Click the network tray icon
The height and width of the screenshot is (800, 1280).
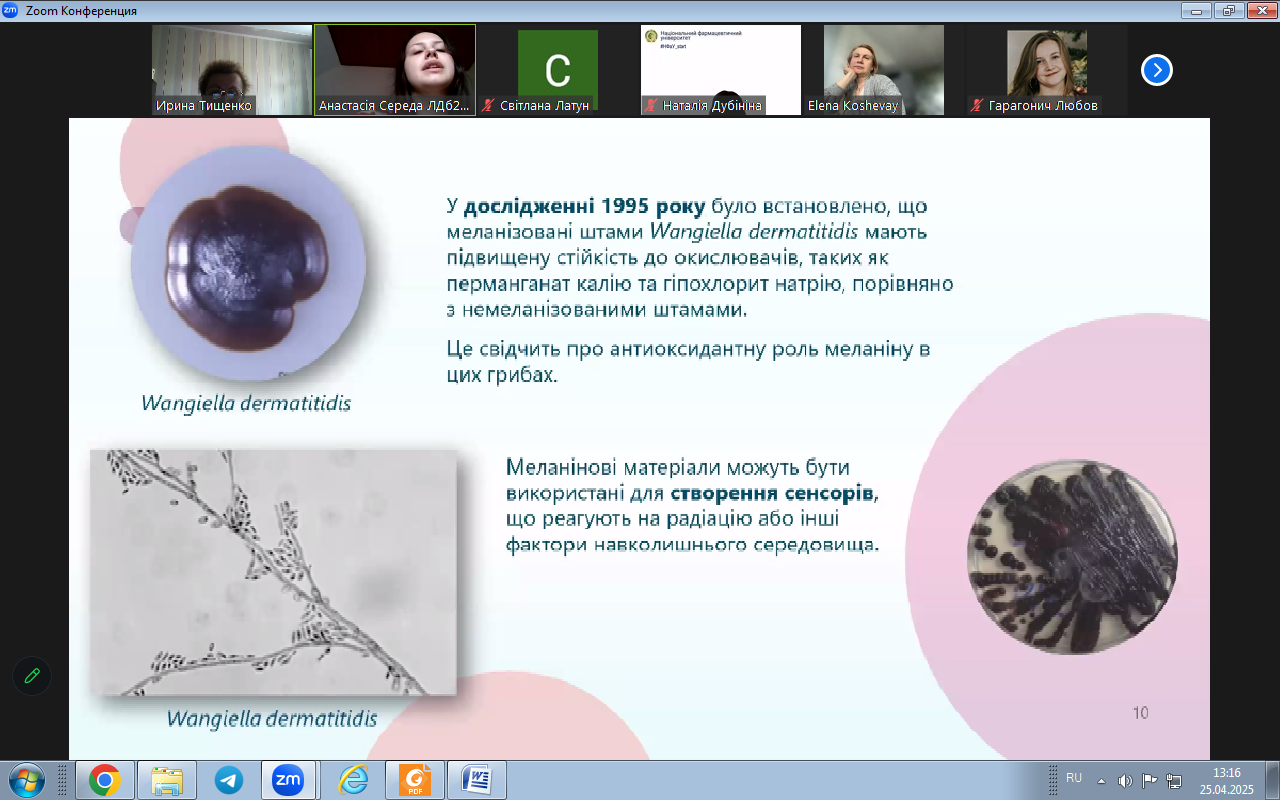click(x=1173, y=780)
